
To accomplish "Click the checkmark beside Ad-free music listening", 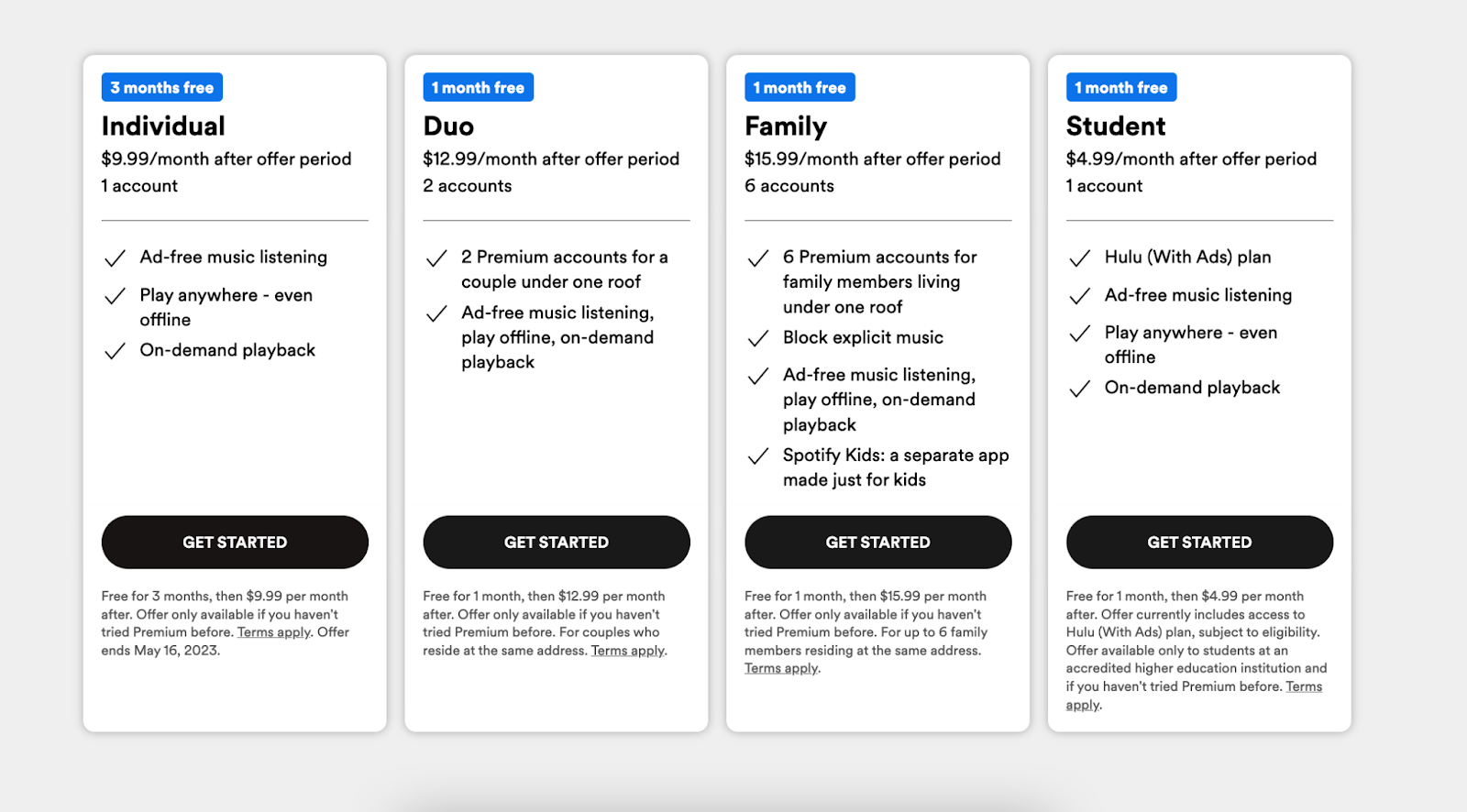I will point(115,258).
